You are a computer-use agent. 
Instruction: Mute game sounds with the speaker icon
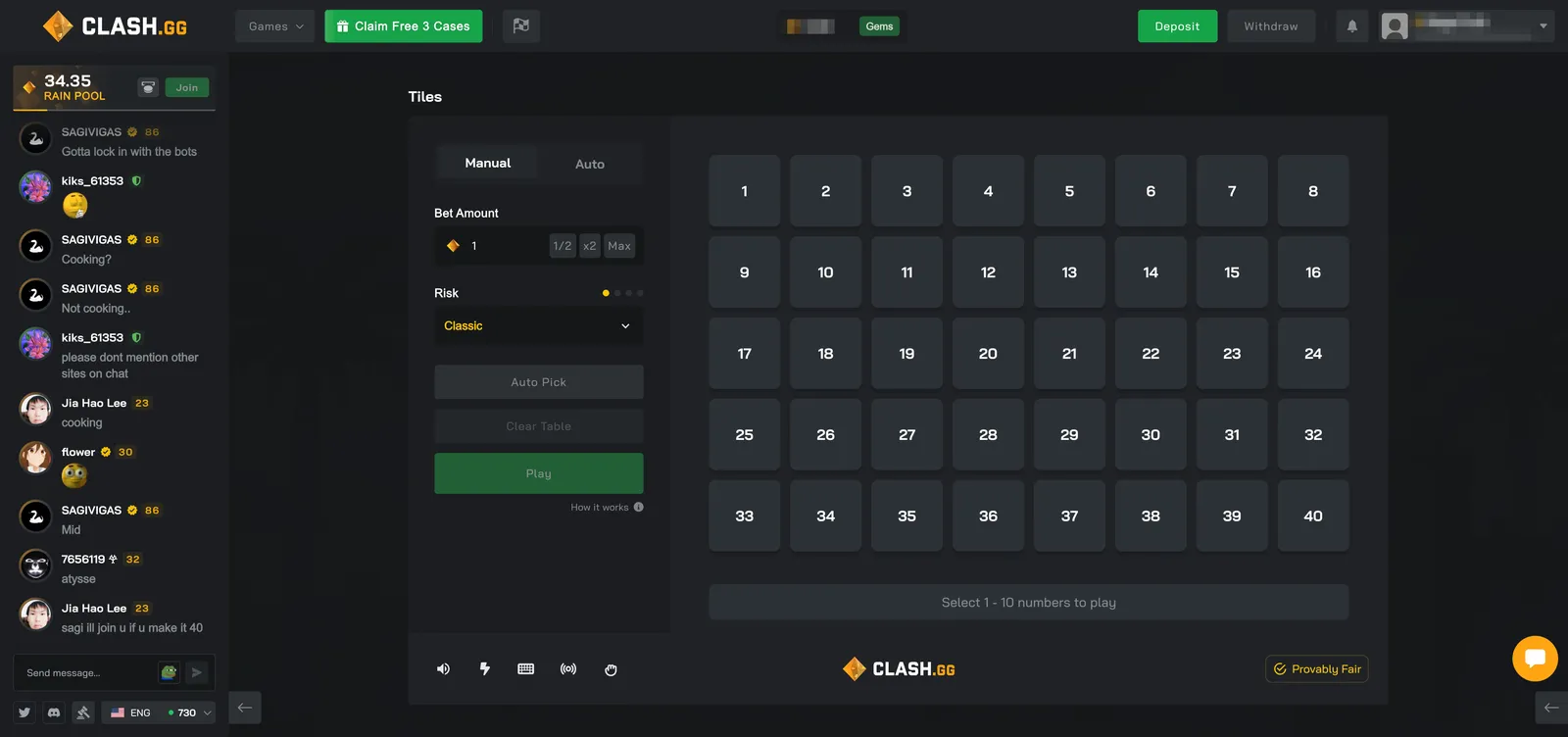pos(443,669)
